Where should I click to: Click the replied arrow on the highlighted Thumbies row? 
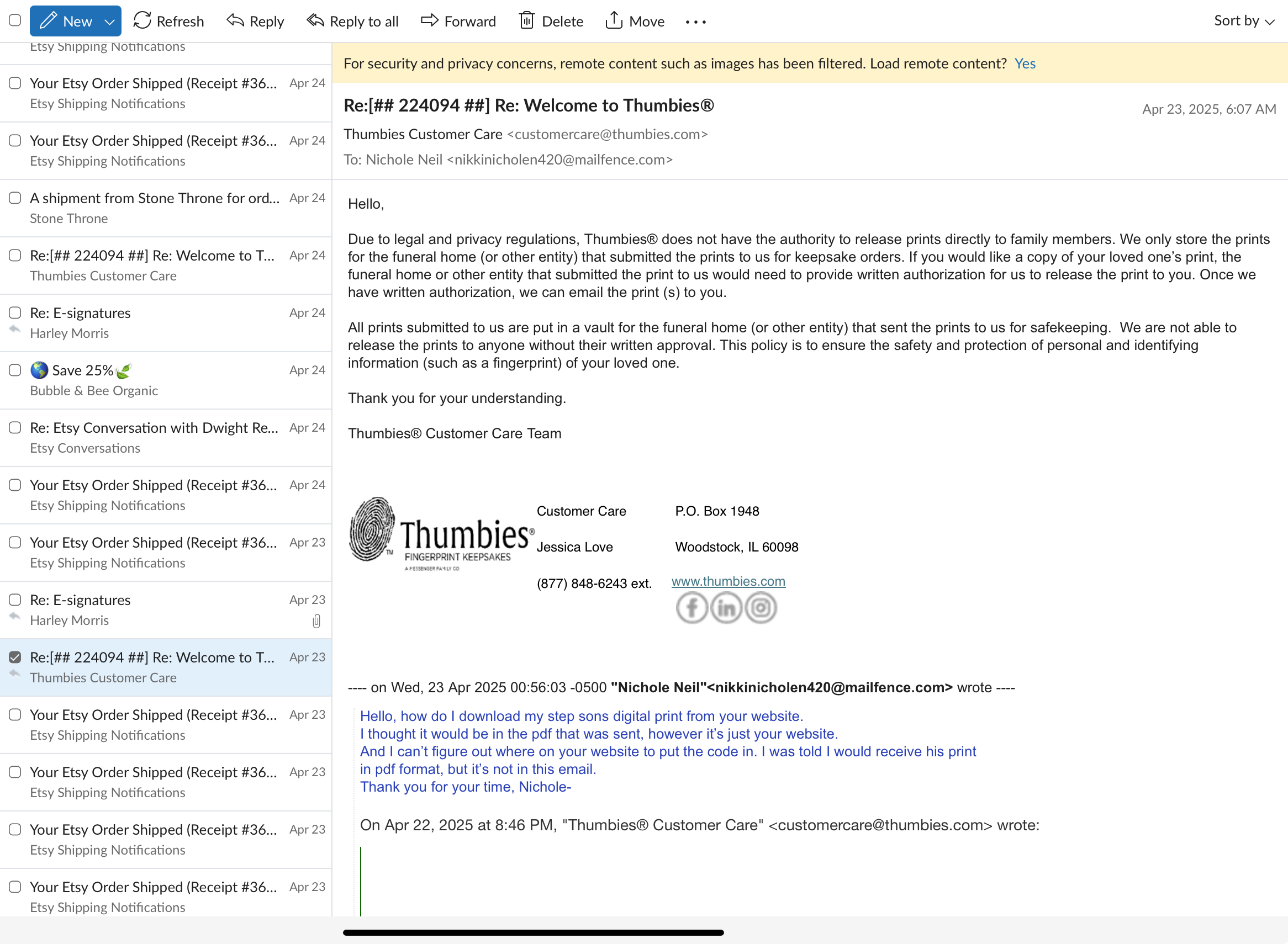click(15, 673)
